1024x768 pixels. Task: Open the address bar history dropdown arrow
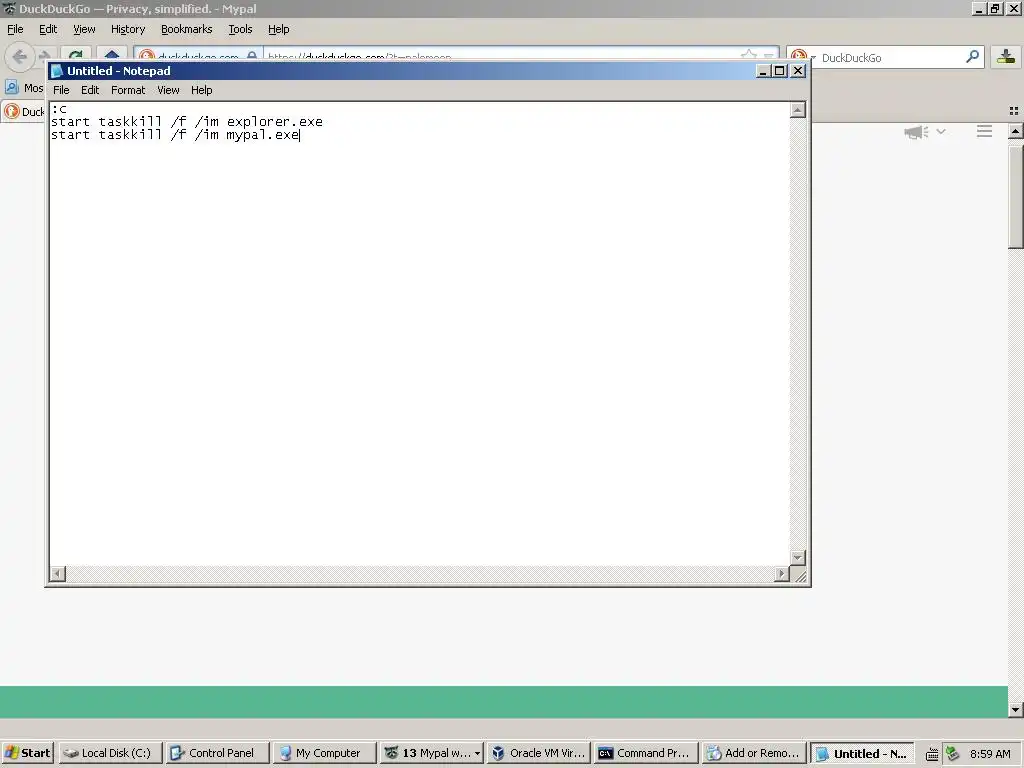[x=769, y=55]
